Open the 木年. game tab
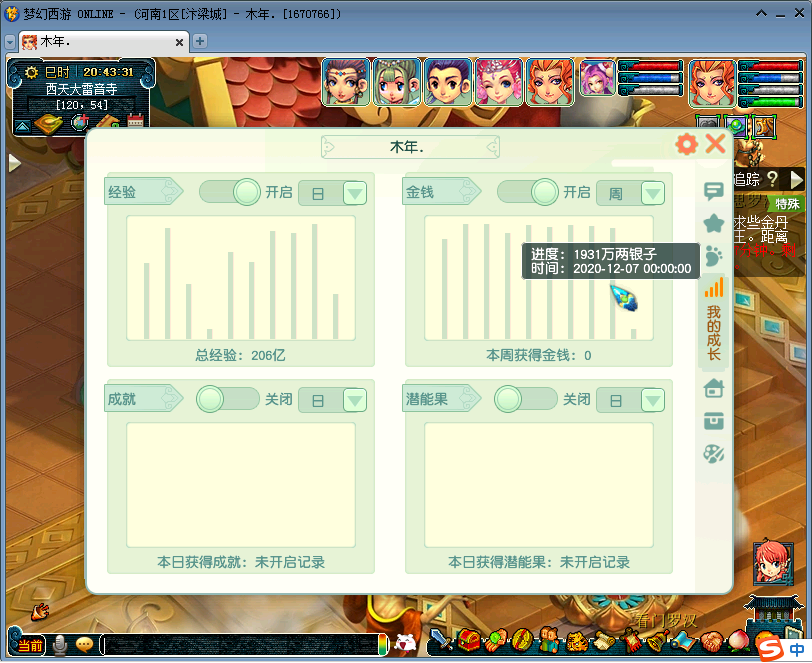Image resolution: width=812 pixels, height=663 pixels. click(104, 42)
